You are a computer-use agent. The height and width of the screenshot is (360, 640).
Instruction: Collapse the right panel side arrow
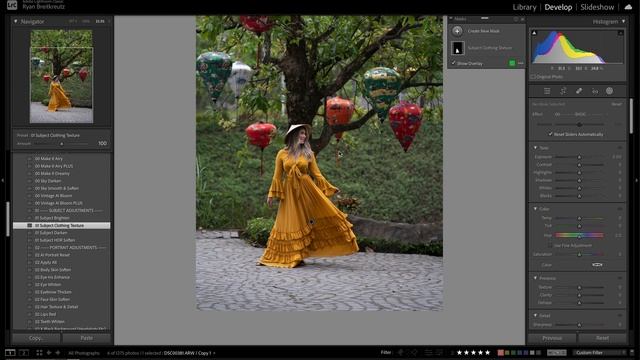[637, 180]
